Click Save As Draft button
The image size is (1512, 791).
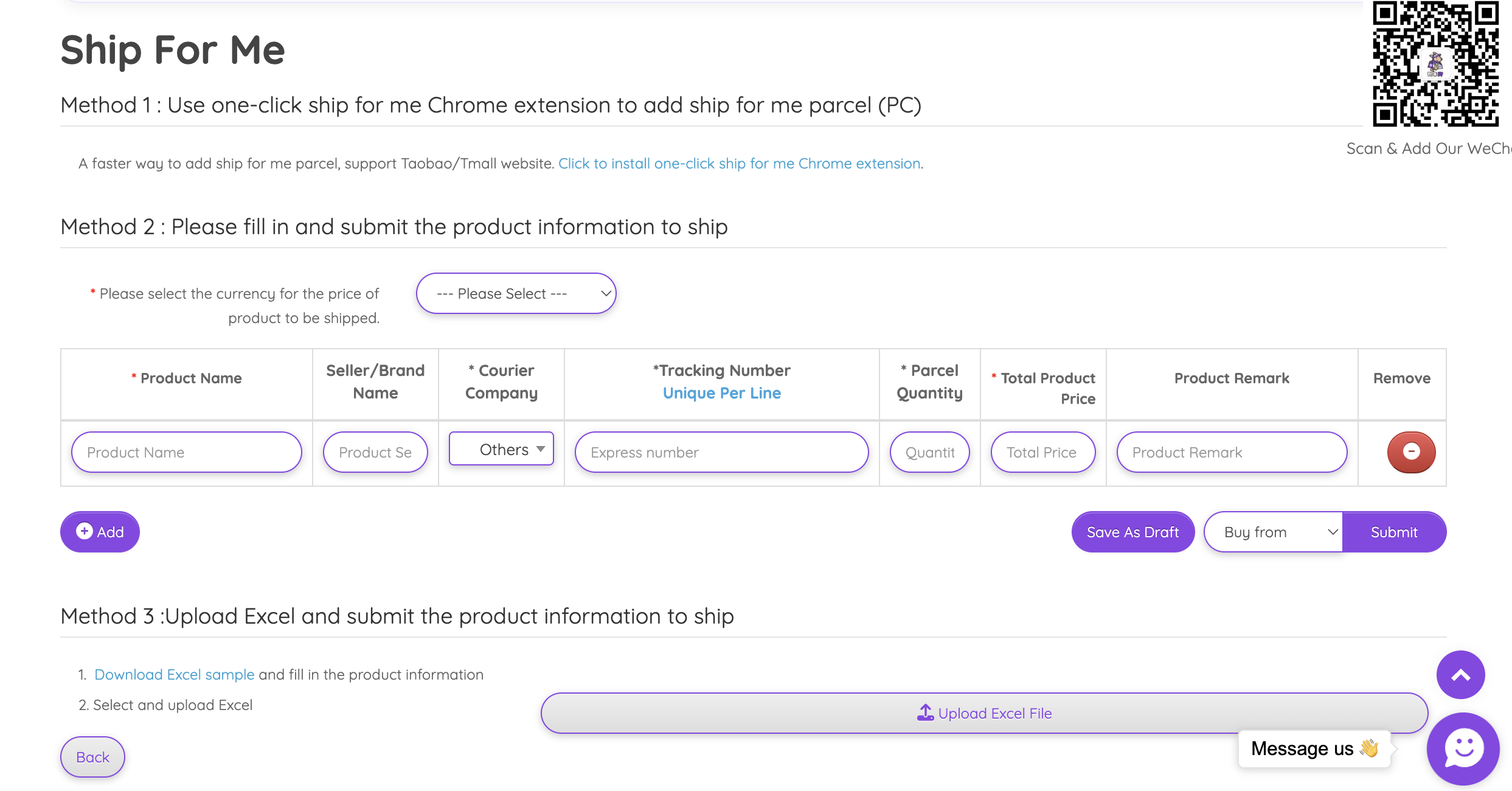(1132, 532)
